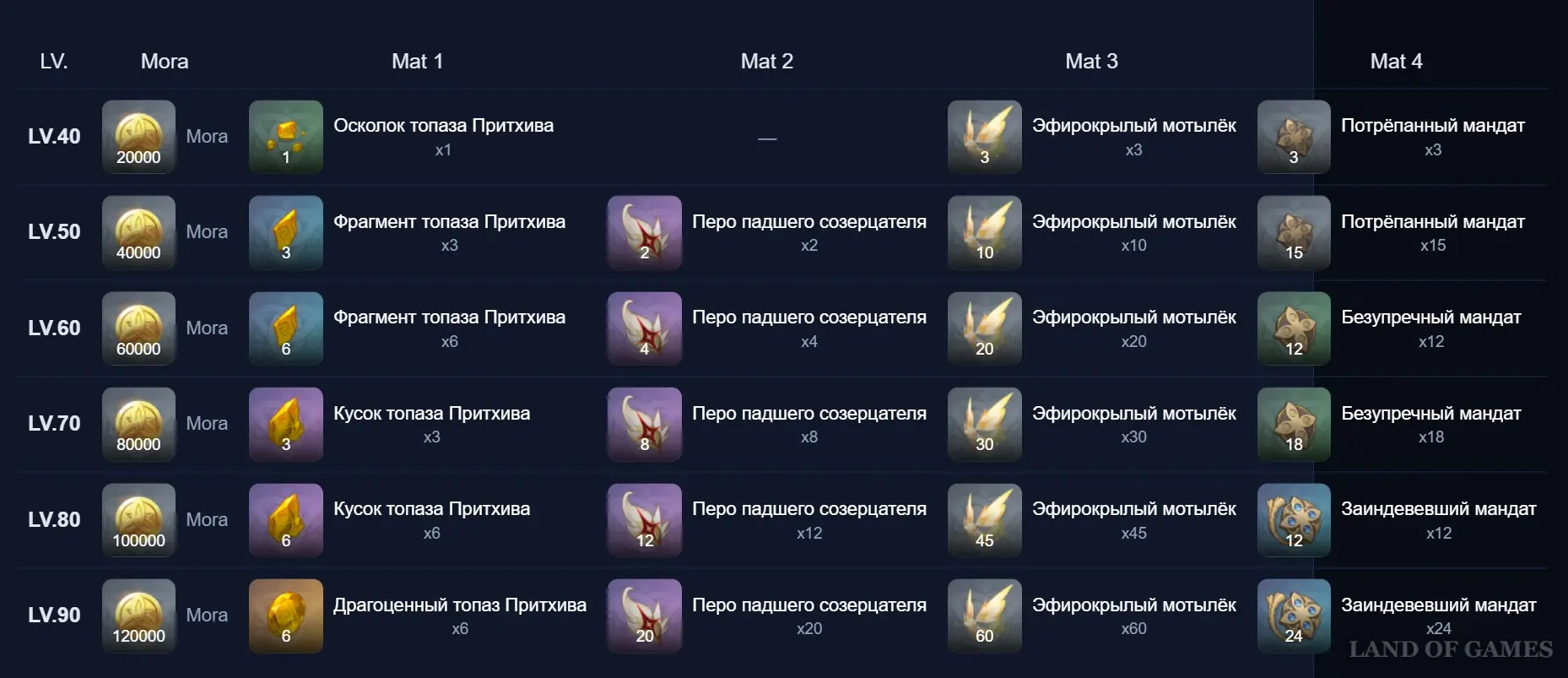Click the LV.60 Безупречный мандат icon showing 12
1568x678 pixels.
1293,328
